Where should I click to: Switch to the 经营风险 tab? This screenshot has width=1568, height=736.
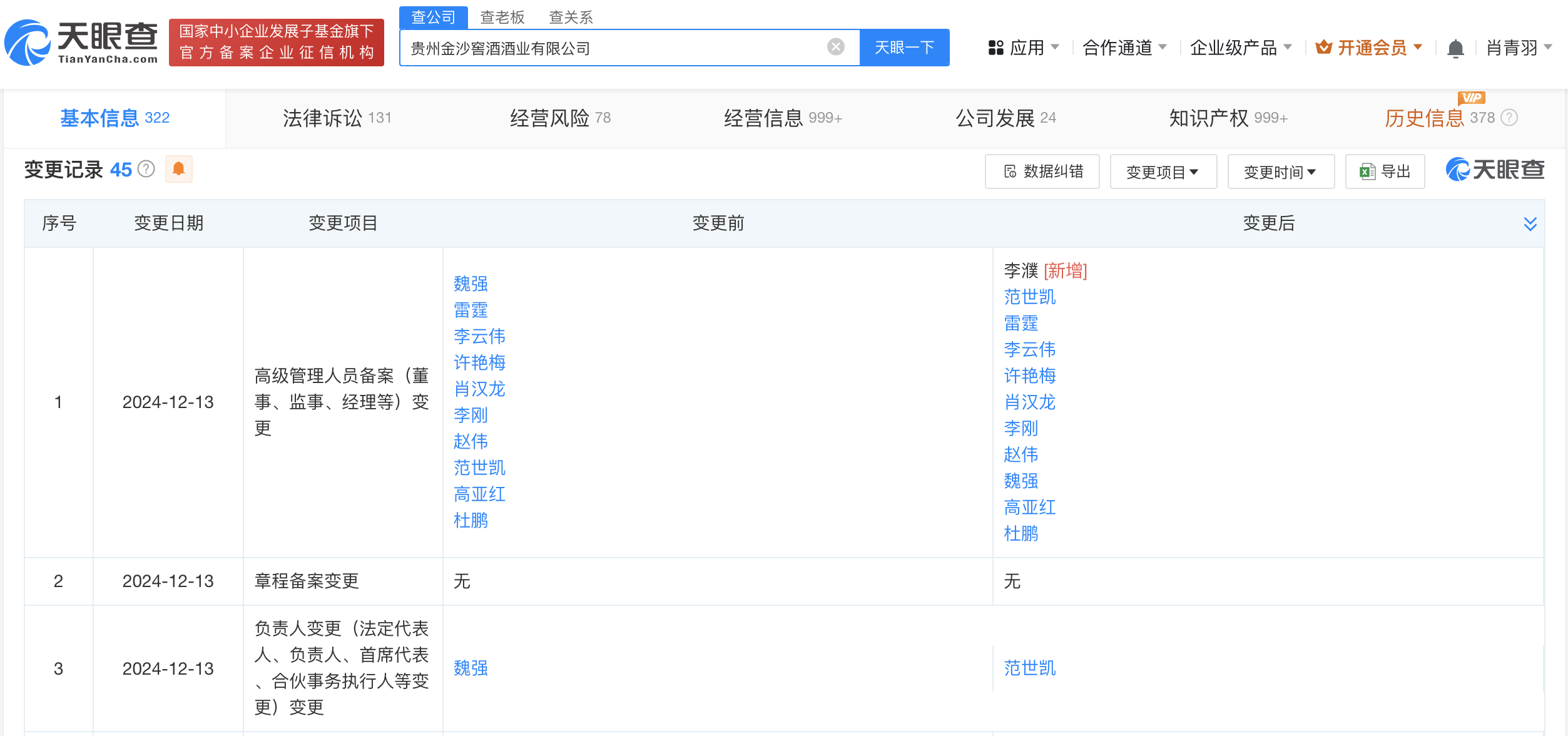(560, 118)
